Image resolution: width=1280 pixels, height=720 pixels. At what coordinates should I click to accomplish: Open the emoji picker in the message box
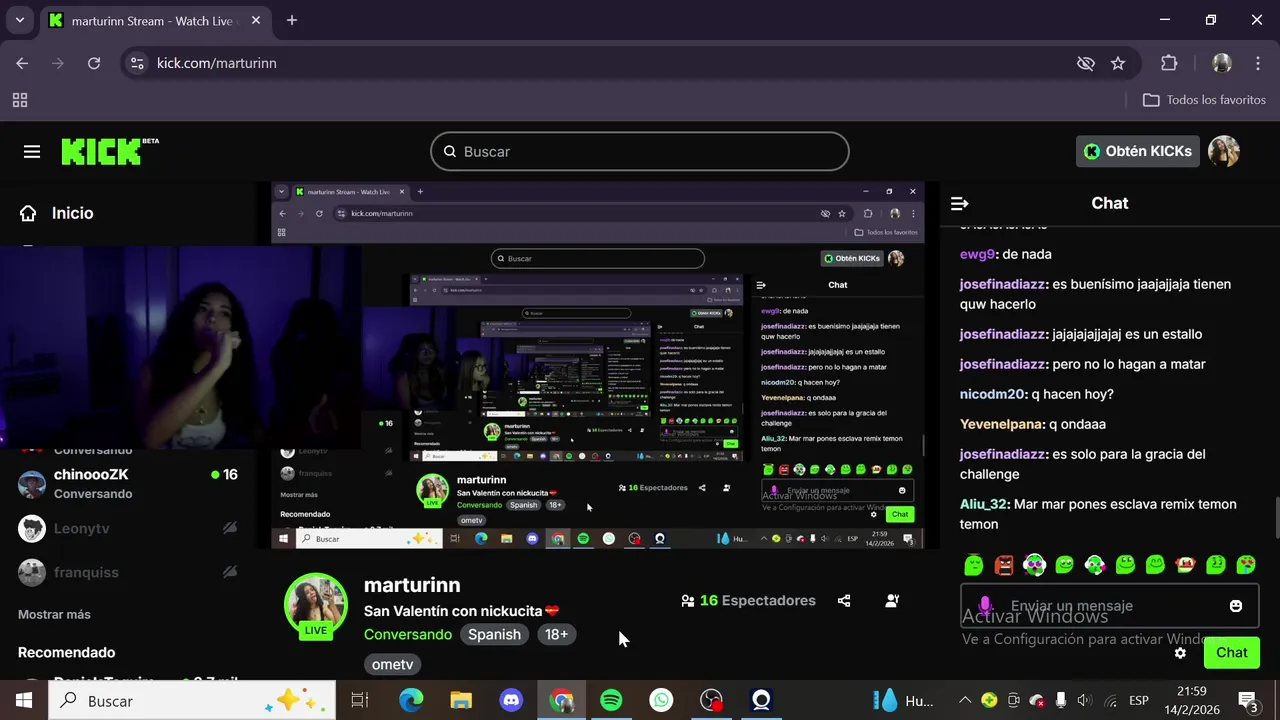click(1236, 606)
